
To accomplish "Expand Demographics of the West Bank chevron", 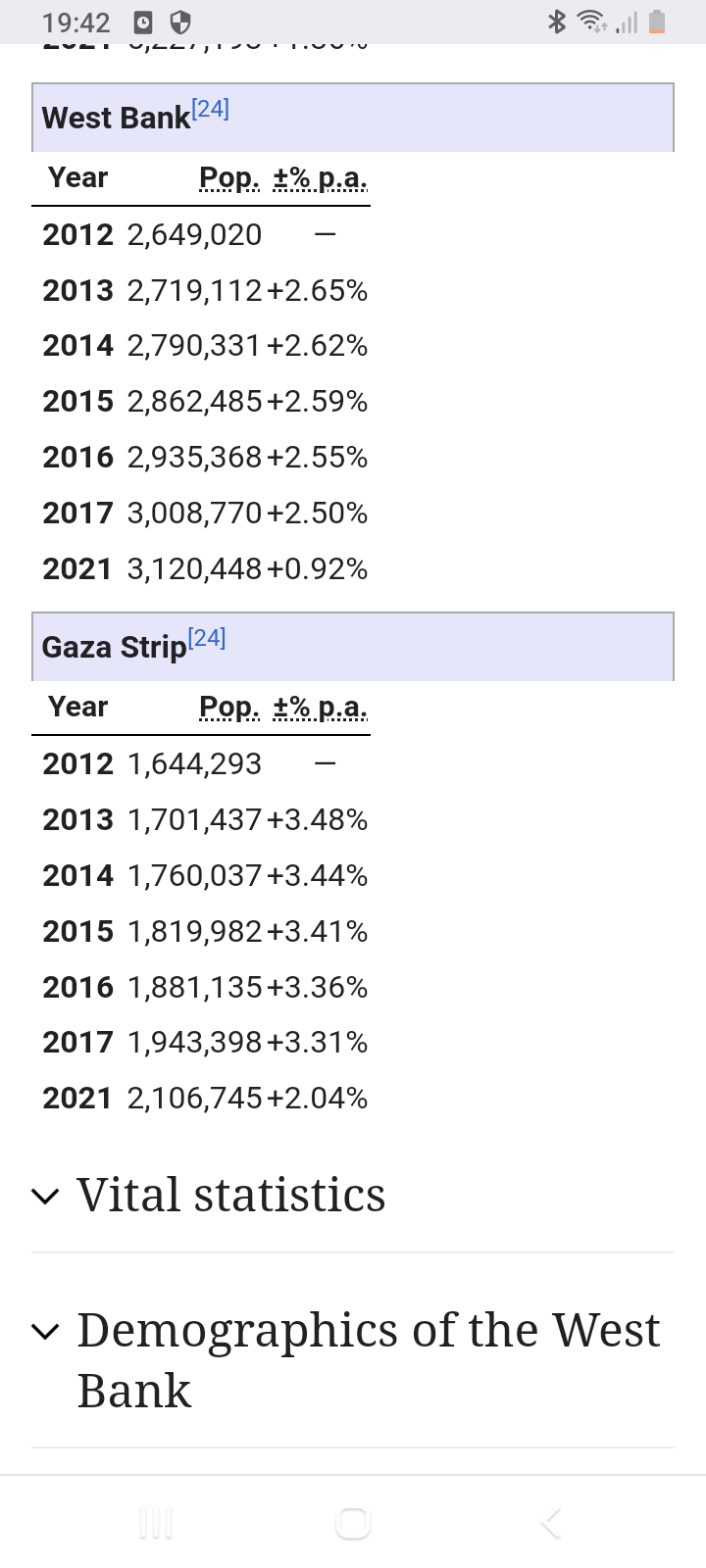I will click(45, 1331).
